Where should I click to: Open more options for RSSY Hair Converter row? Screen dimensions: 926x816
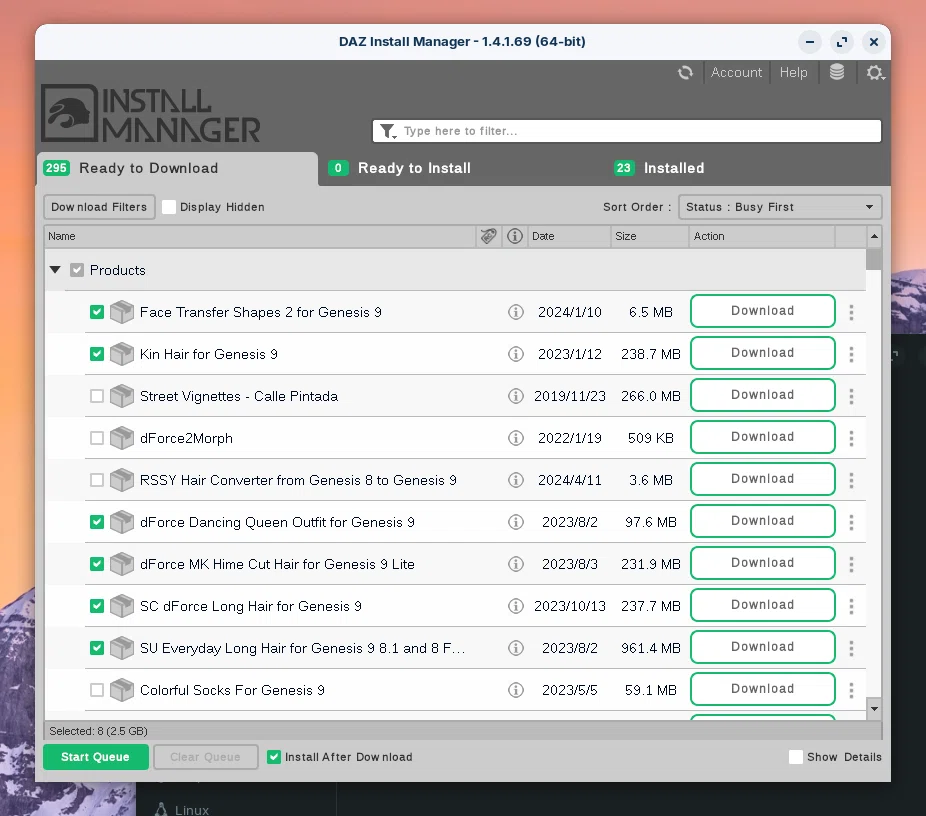click(x=851, y=480)
